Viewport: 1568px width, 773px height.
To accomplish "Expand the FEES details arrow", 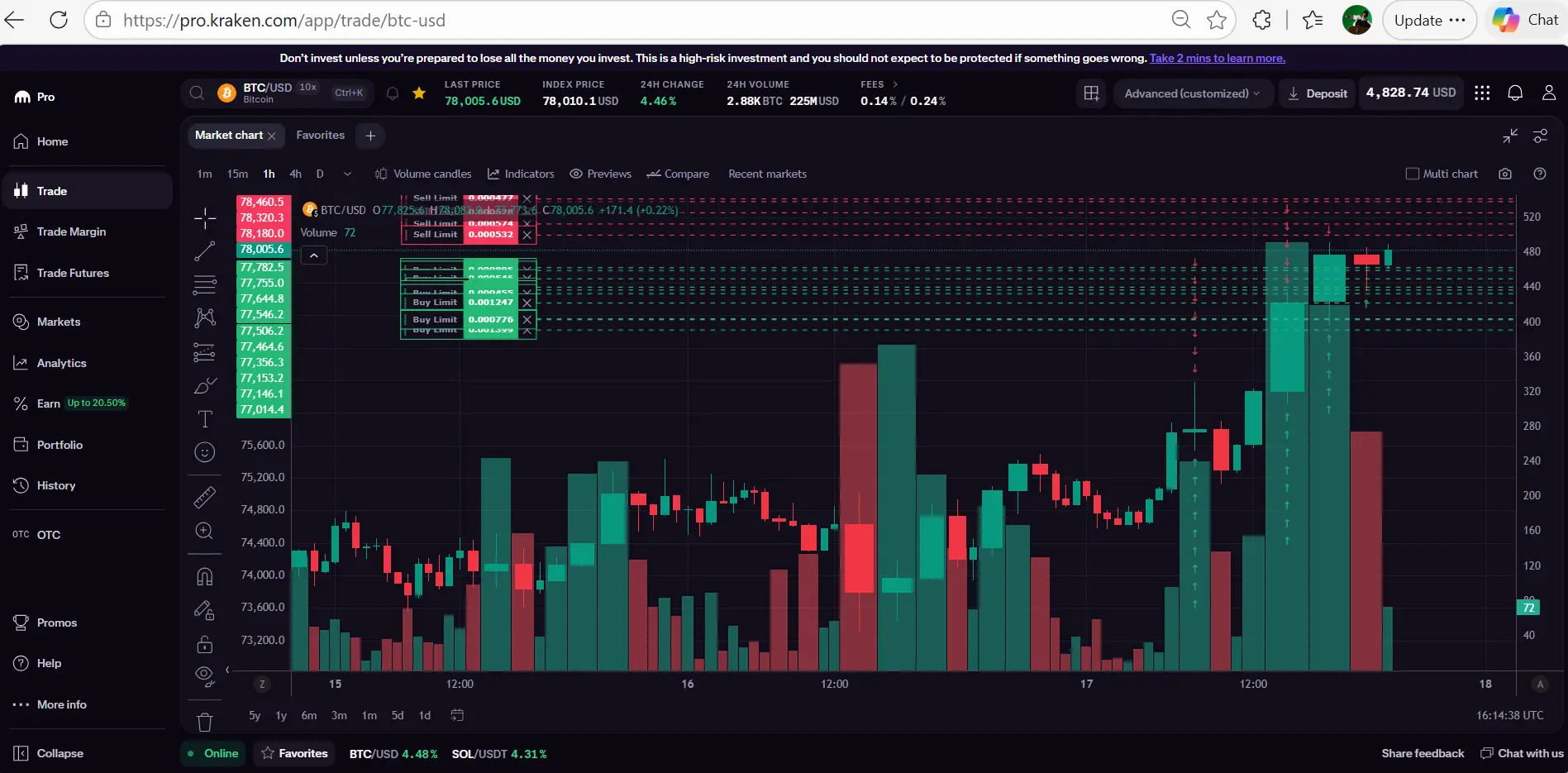I will click(895, 84).
